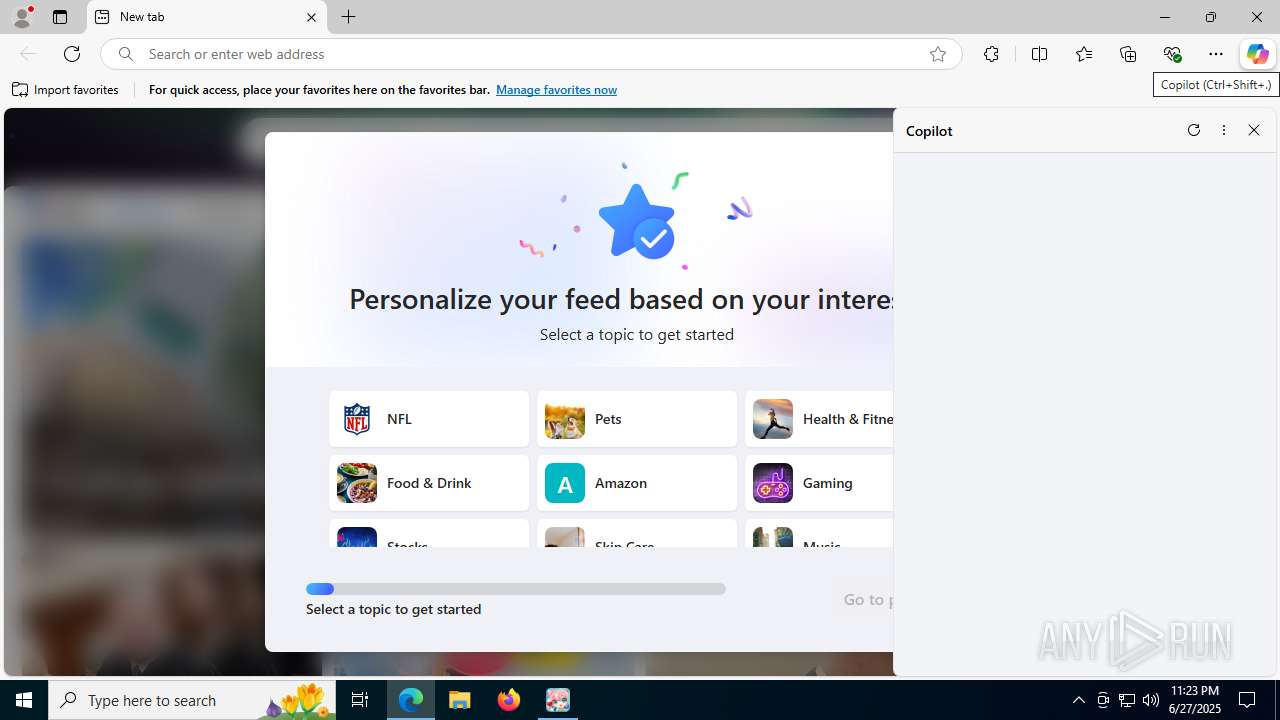Select the Pets topic card
Screen dimensions: 1280x720
click(x=637, y=419)
